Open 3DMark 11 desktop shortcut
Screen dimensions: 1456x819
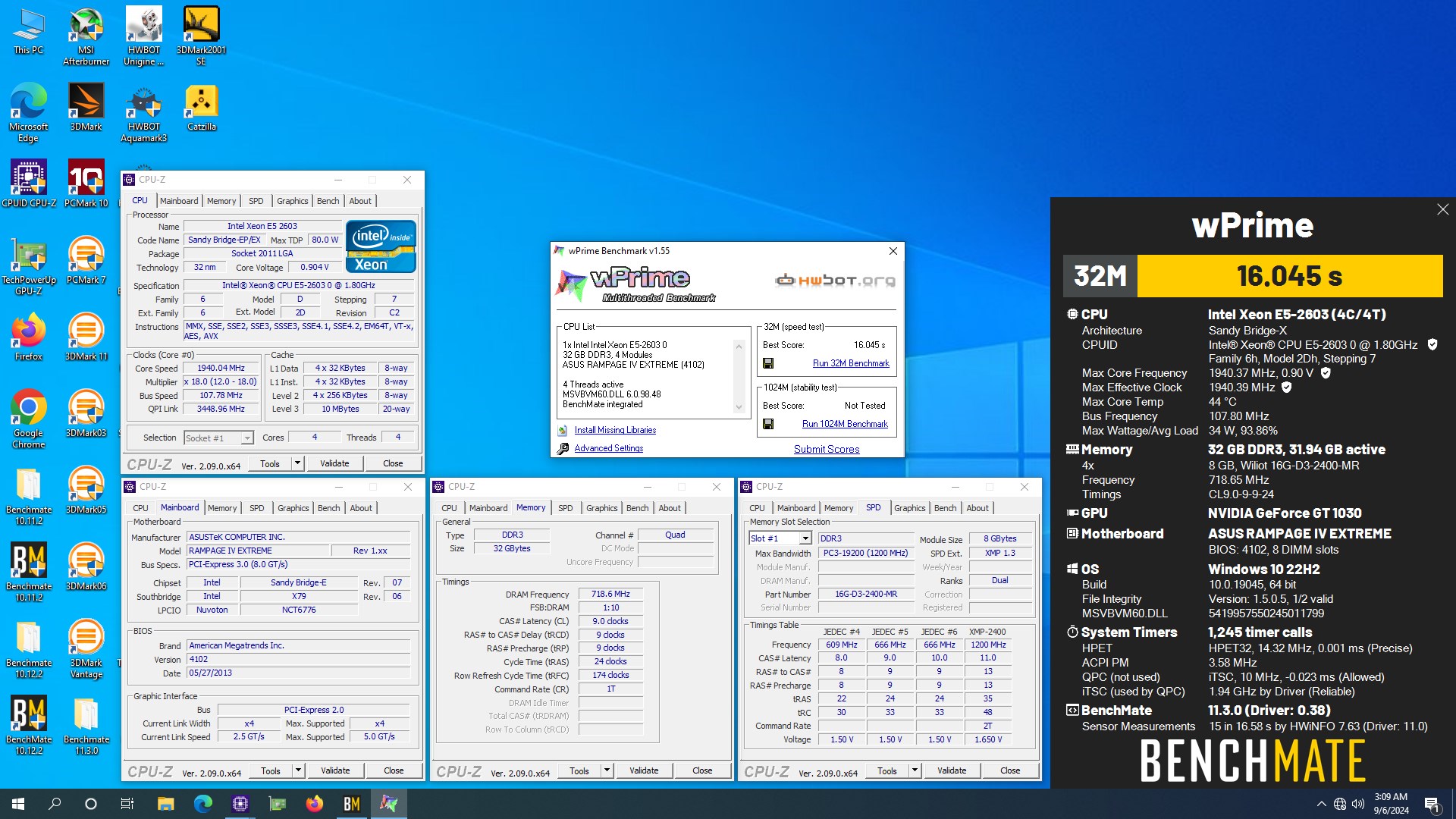86,337
